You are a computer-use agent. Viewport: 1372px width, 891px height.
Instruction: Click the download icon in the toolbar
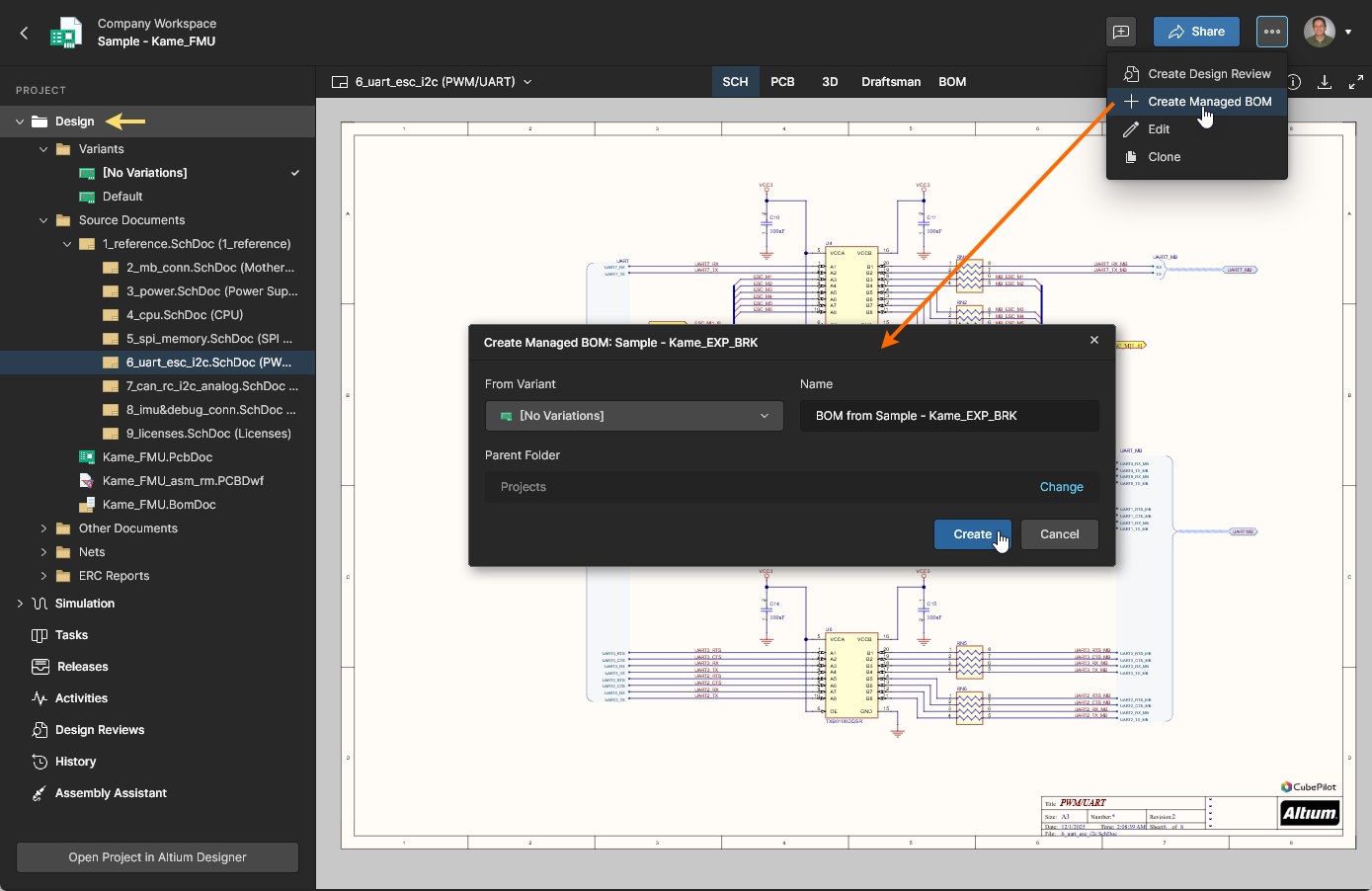pyautogui.click(x=1325, y=82)
